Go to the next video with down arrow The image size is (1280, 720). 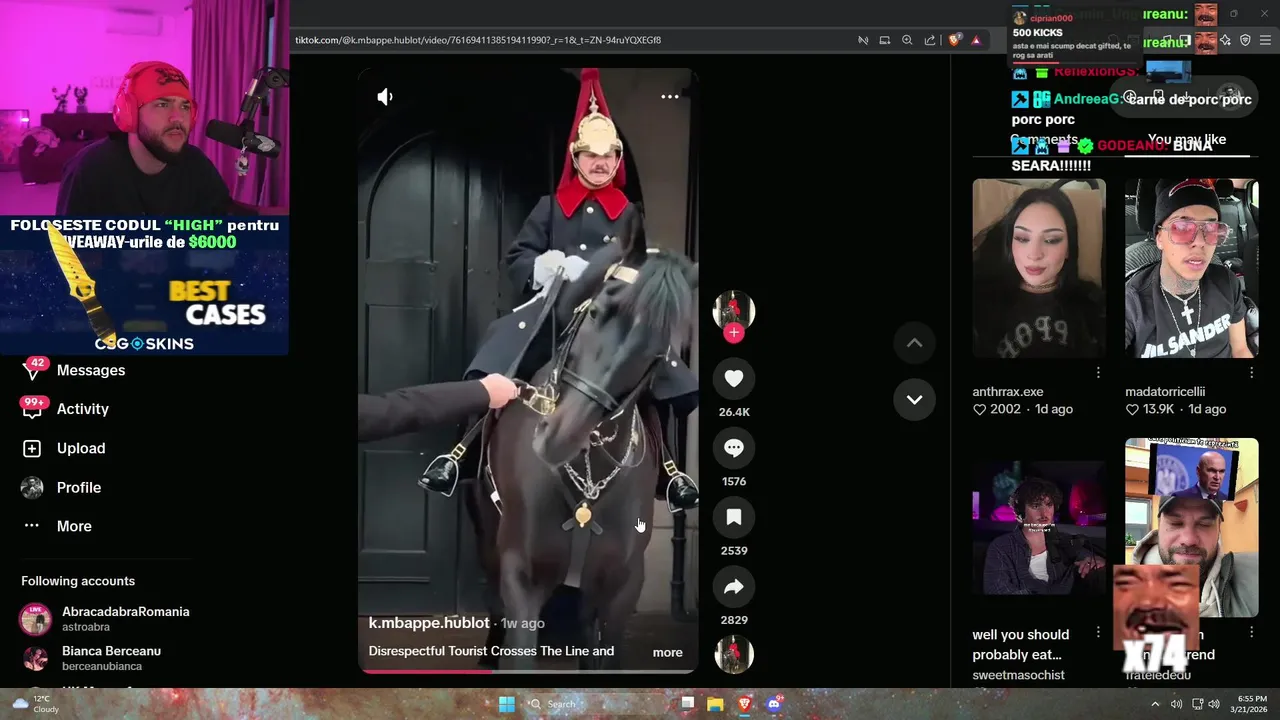pyautogui.click(x=914, y=399)
